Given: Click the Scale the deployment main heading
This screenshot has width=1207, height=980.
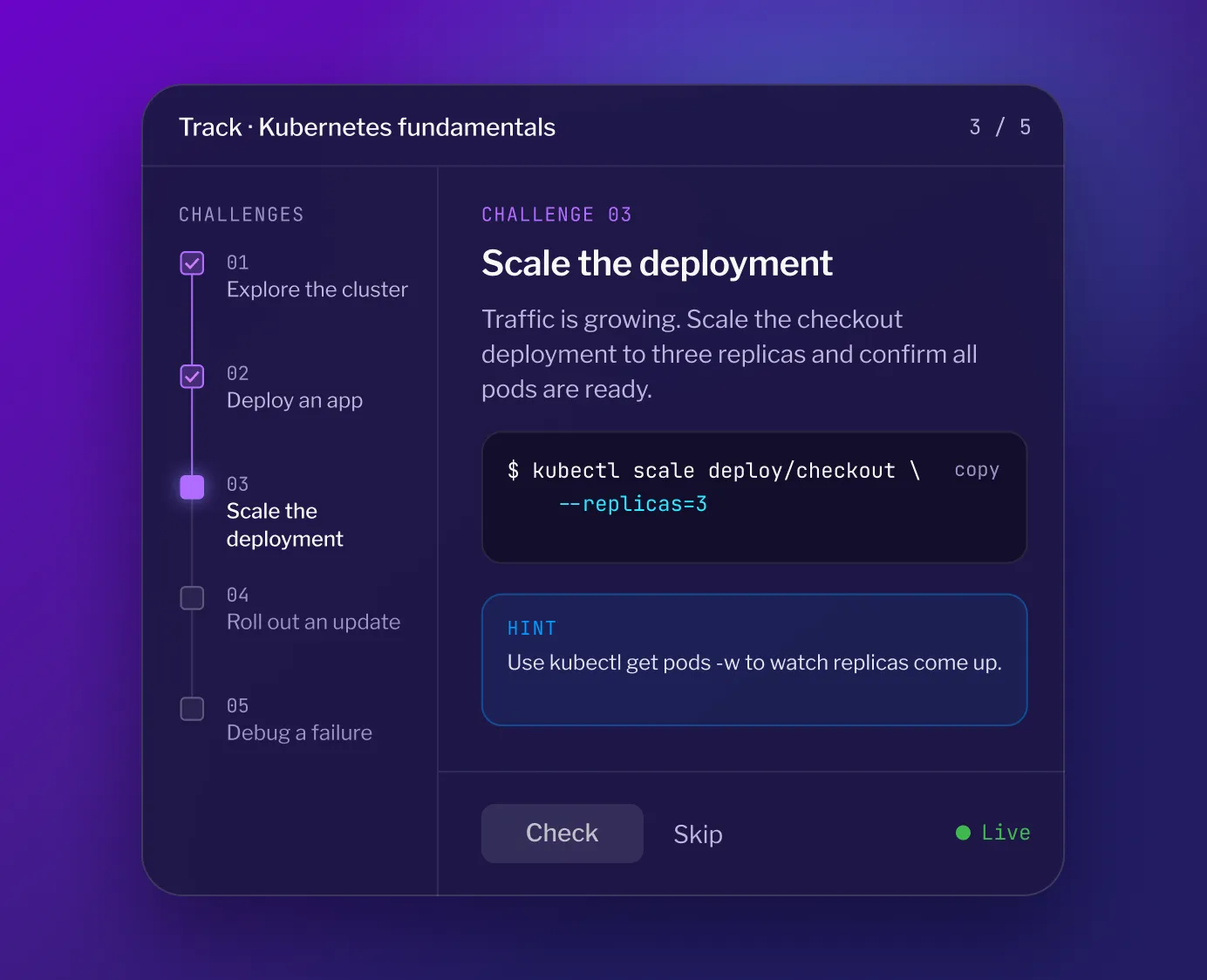Looking at the screenshot, I should tap(658, 263).
